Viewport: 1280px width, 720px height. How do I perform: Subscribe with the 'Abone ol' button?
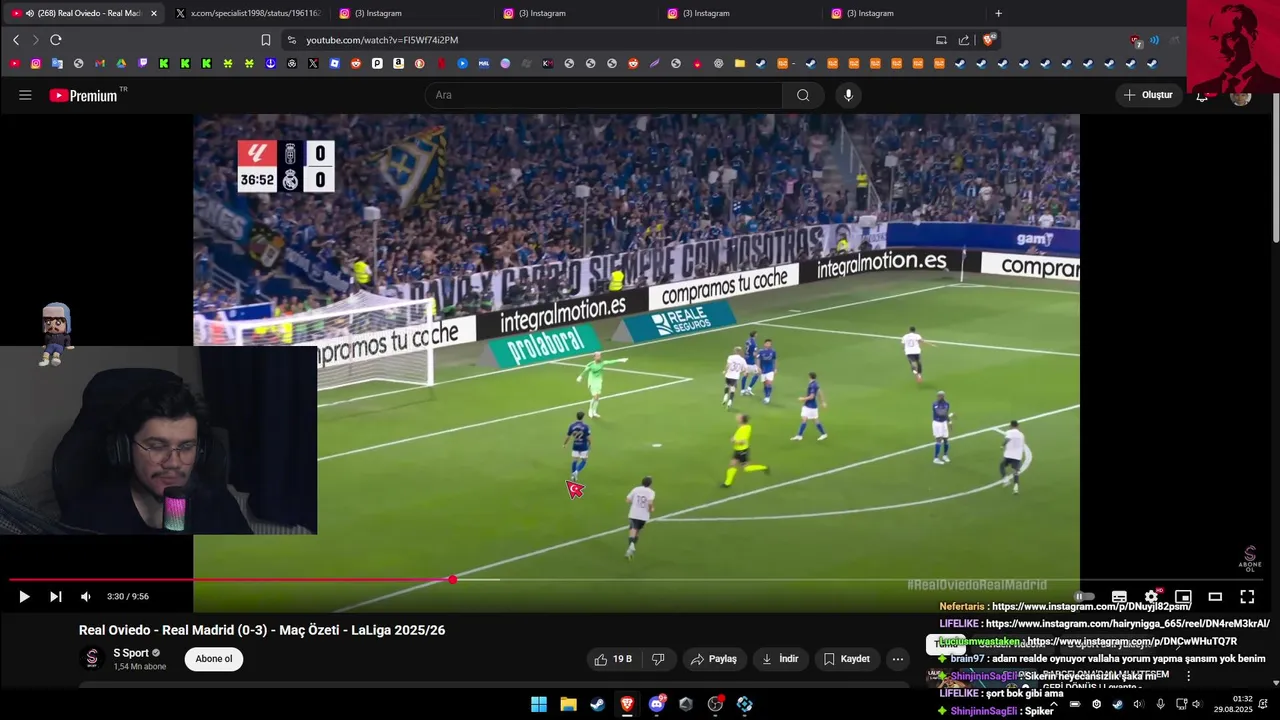tap(214, 659)
